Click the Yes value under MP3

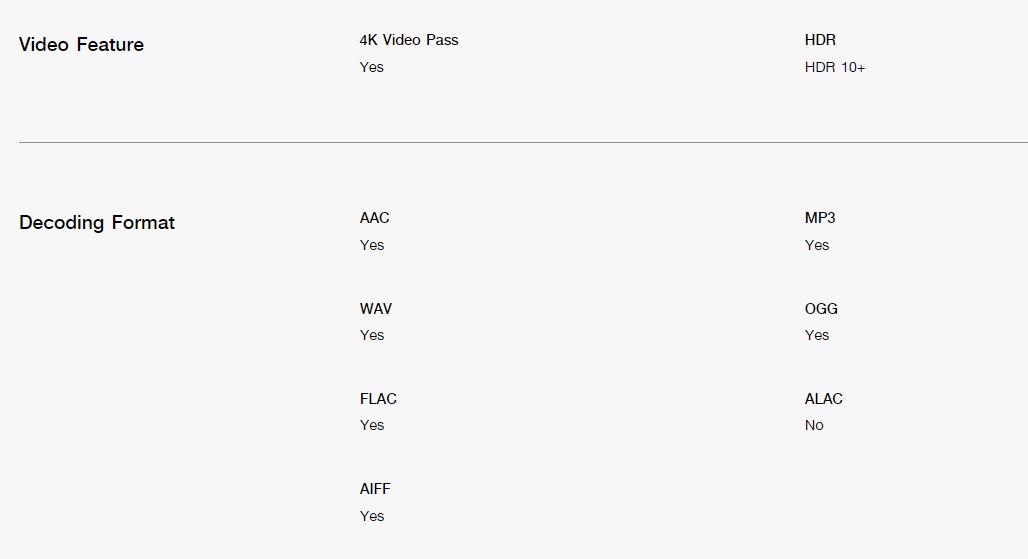point(817,245)
